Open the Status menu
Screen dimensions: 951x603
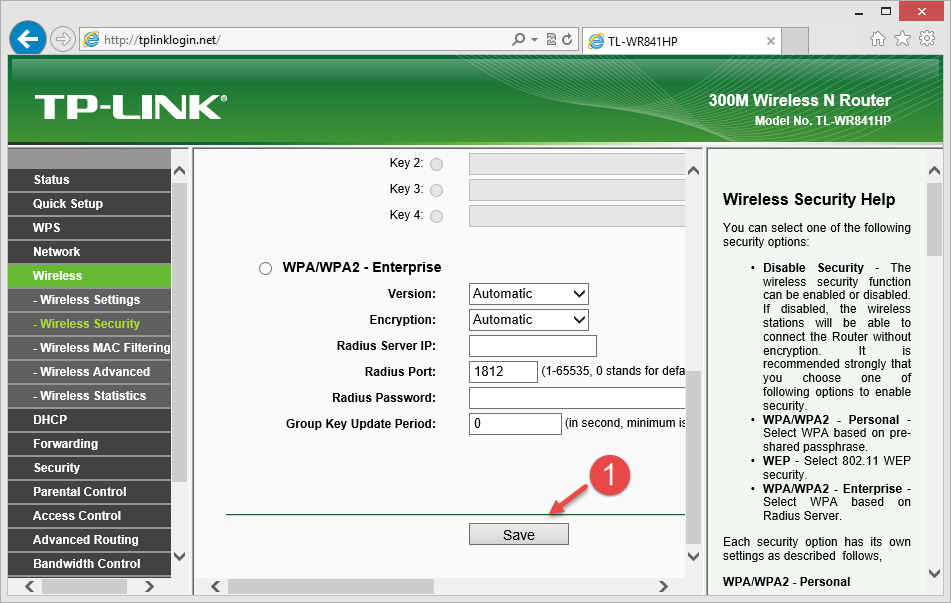tap(90, 180)
